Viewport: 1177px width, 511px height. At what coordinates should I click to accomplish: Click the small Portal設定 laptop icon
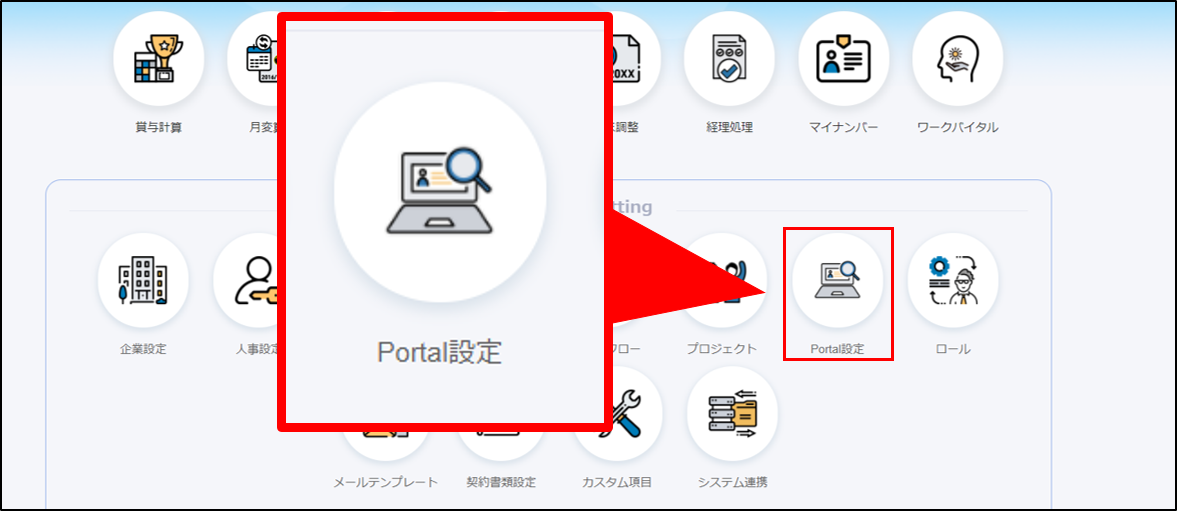[837, 280]
